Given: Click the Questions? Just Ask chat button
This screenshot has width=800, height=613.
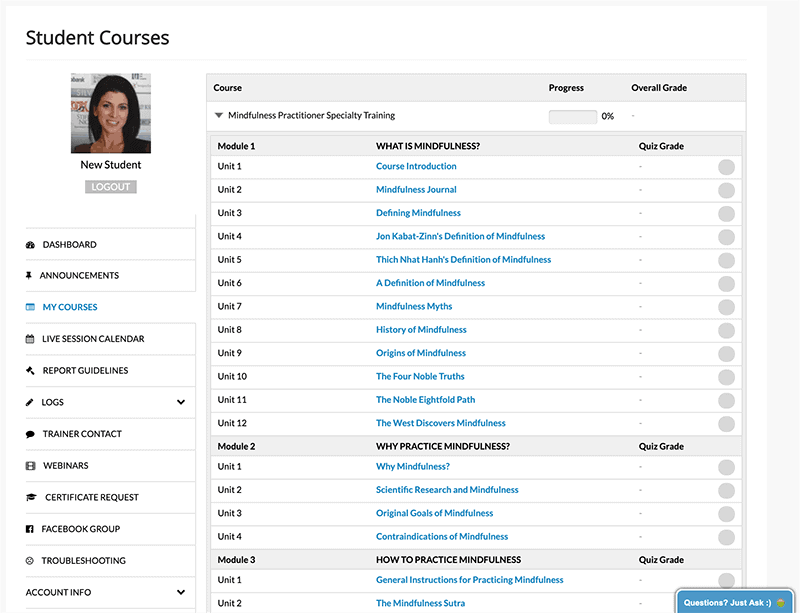Looking at the screenshot, I should [735, 602].
